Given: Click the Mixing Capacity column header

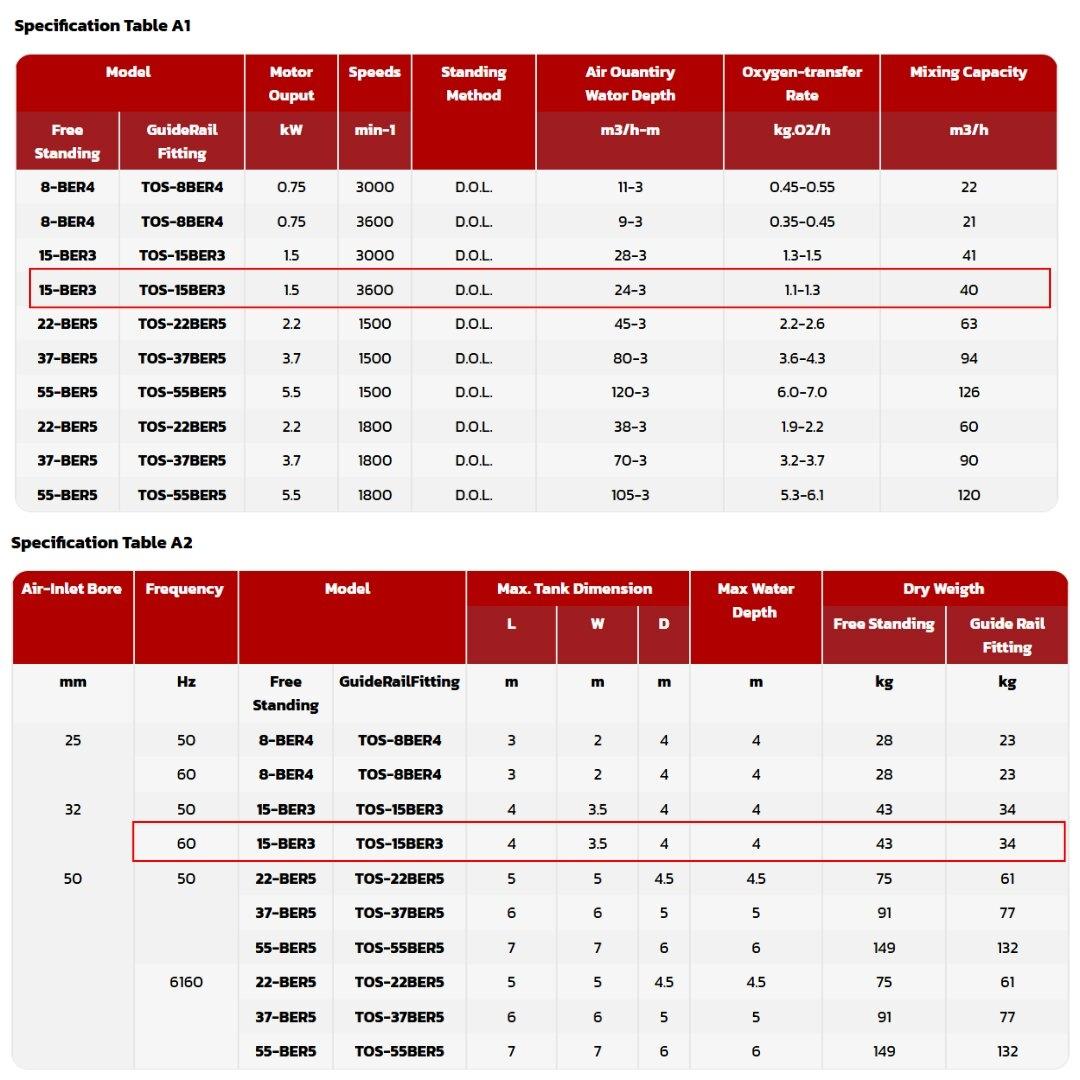Looking at the screenshot, I should [968, 72].
